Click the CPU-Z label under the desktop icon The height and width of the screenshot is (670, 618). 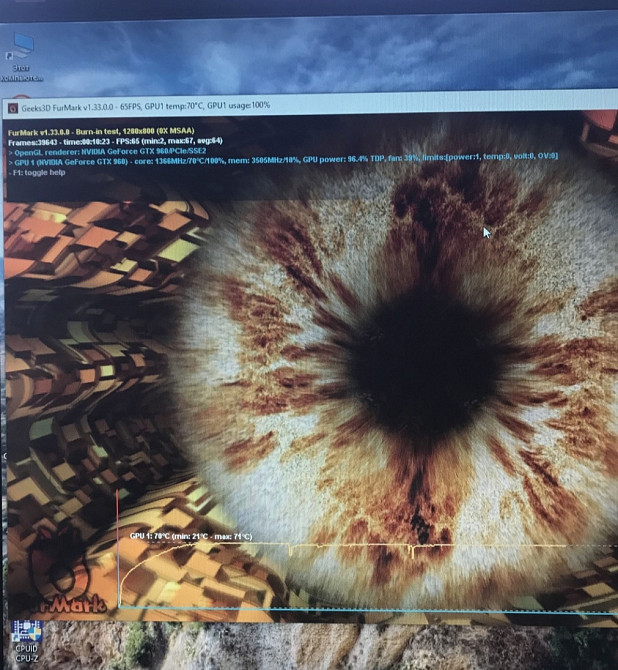click(25, 658)
